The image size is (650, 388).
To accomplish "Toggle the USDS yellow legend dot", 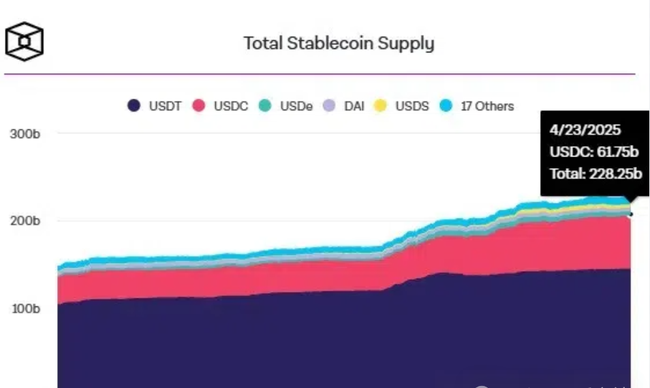I will pyautogui.click(x=380, y=106).
